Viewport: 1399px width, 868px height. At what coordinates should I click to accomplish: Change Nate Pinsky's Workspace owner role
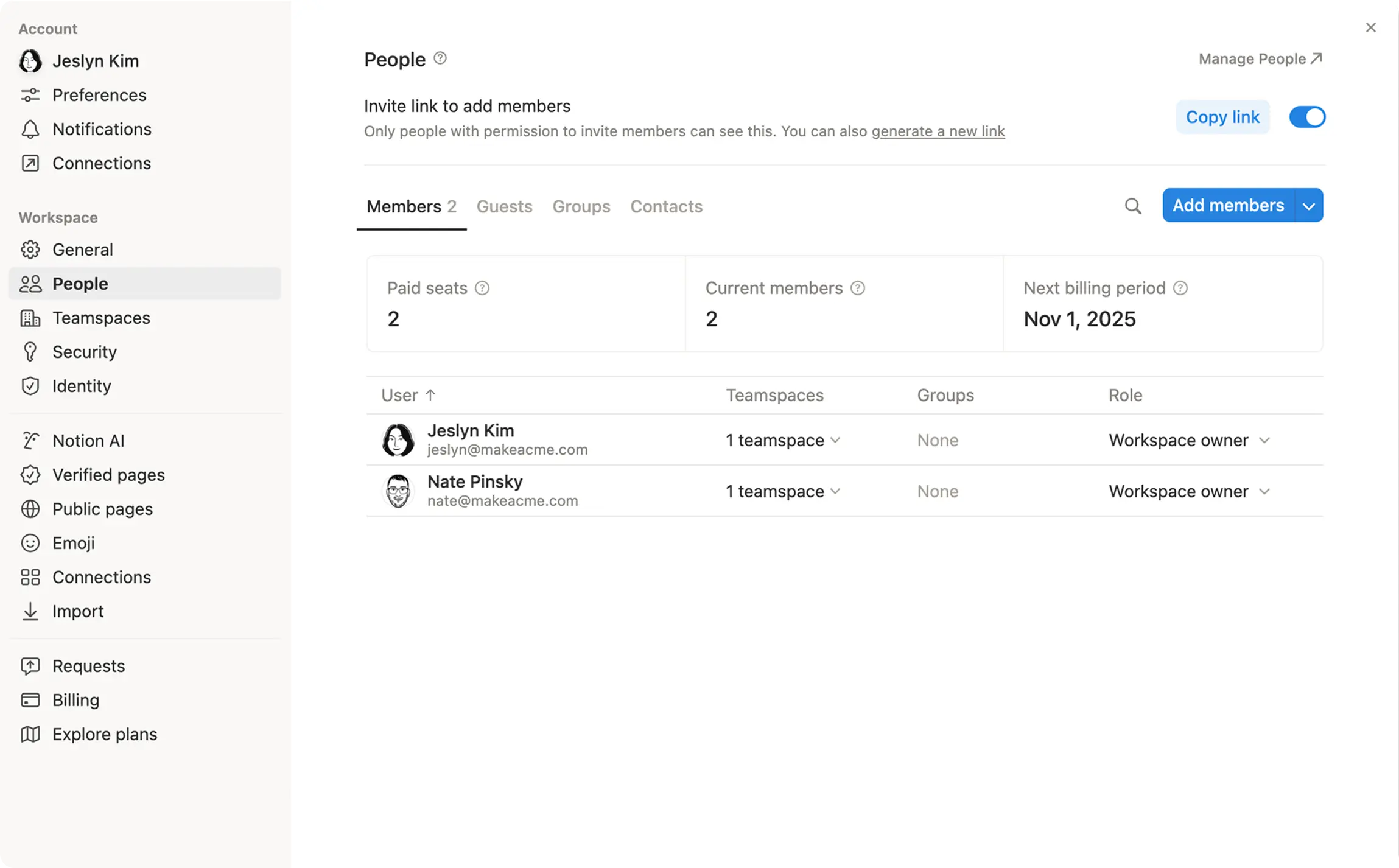1190,491
